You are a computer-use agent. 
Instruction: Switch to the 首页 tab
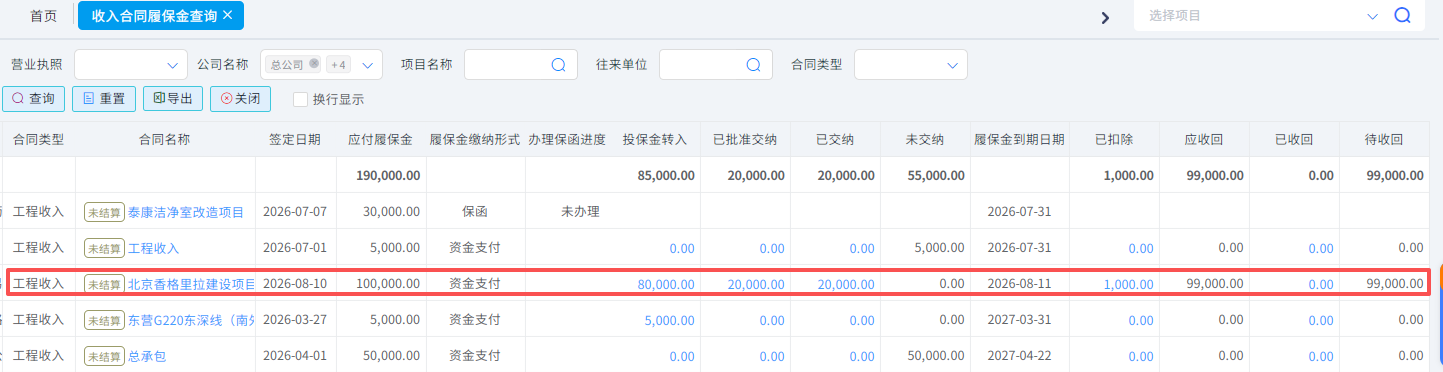43,16
